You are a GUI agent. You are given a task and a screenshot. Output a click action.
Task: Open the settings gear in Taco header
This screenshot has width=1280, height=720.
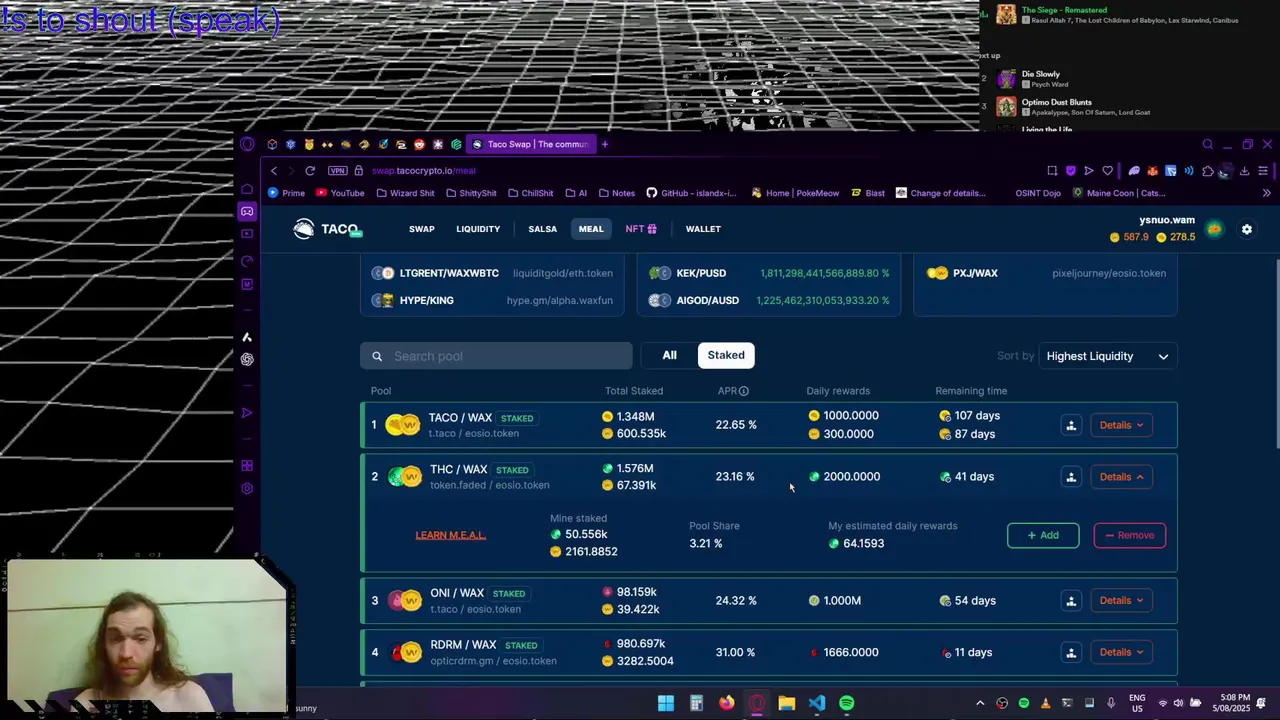click(x=1247, y=229)
